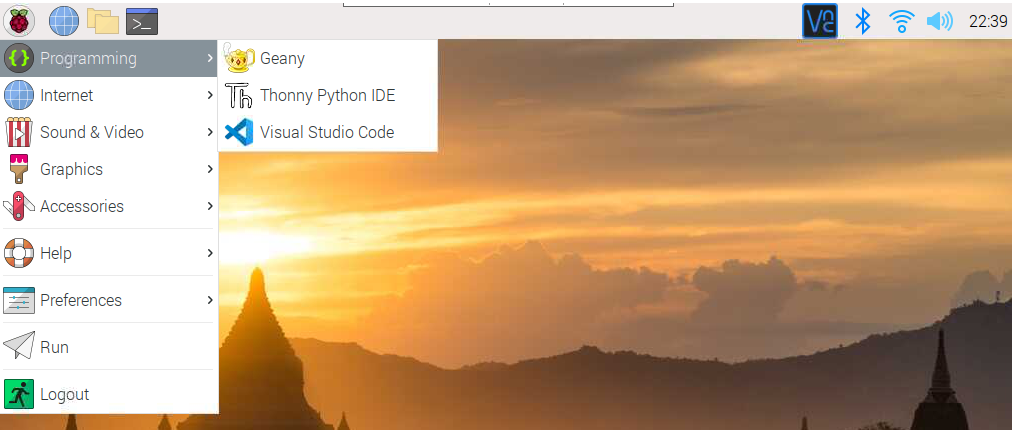Expand the Graphics submenu
The image size is (1012, 430).
[108, 169]
